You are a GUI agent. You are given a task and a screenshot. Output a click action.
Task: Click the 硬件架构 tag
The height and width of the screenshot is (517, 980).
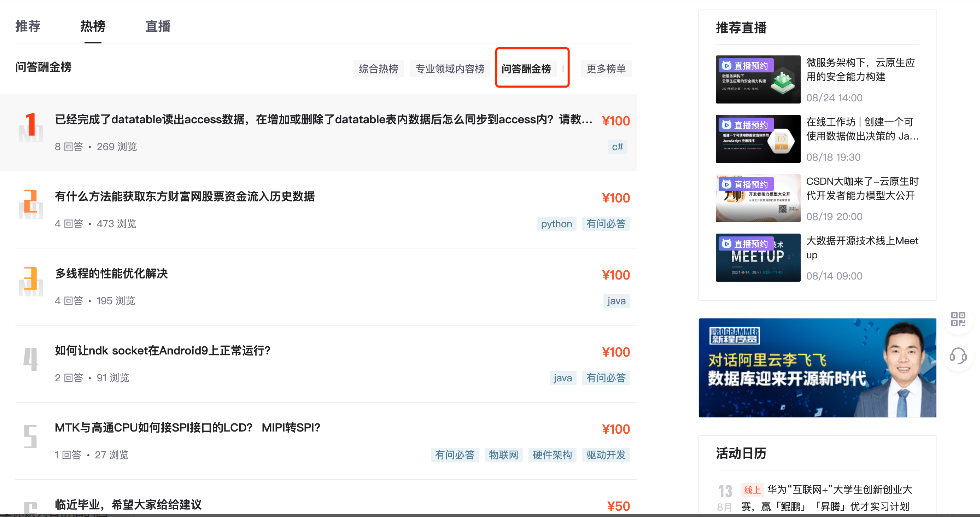pos(552,455)
